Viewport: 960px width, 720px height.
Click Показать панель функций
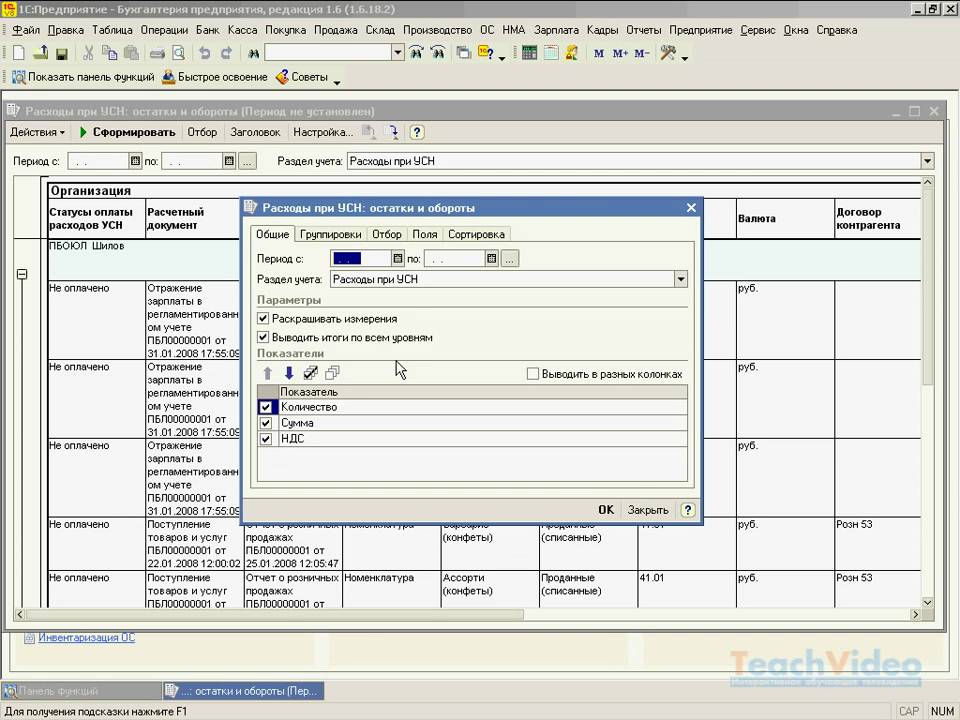pyautogui.click(x=84, y=77)
